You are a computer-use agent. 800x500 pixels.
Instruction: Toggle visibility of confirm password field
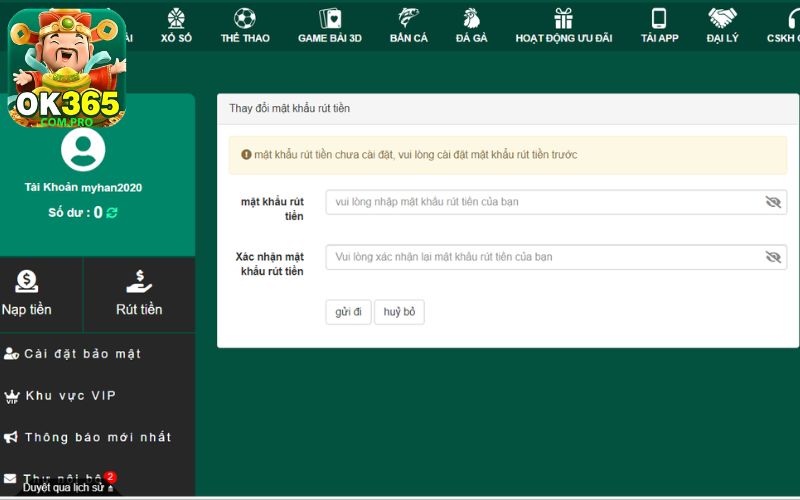[x=772, y=257]
